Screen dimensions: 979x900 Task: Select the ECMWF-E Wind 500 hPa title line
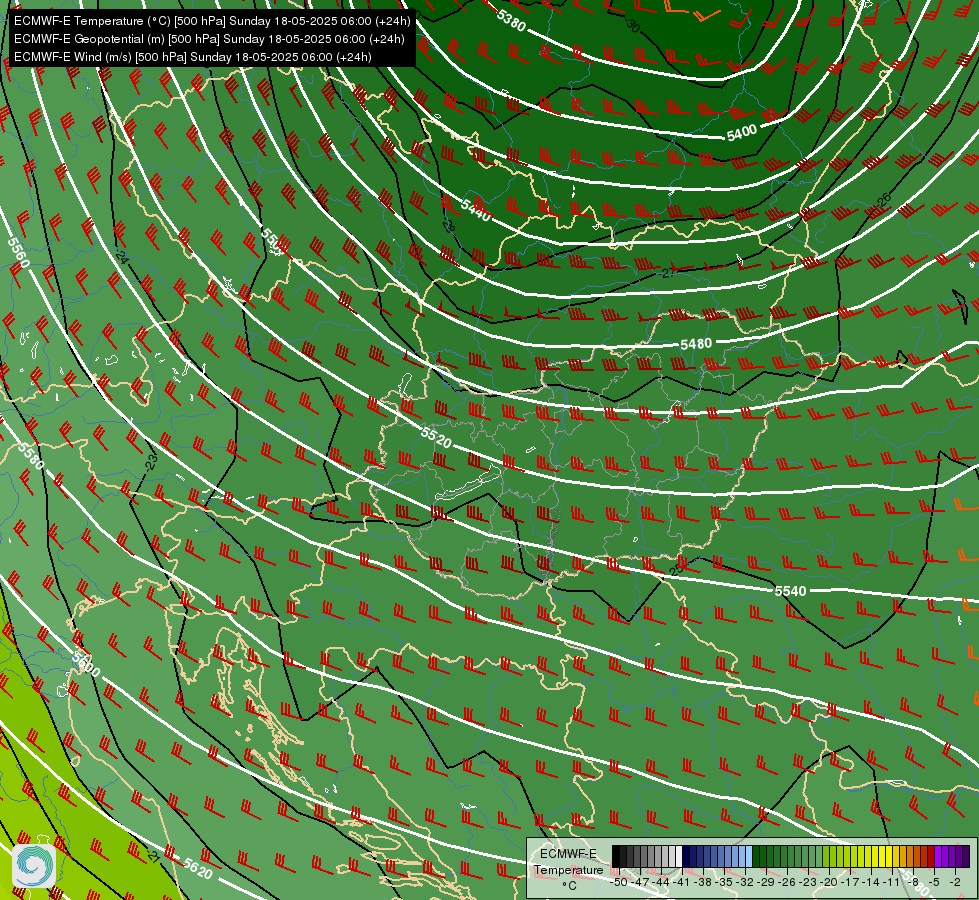click(x=192, y=57)
